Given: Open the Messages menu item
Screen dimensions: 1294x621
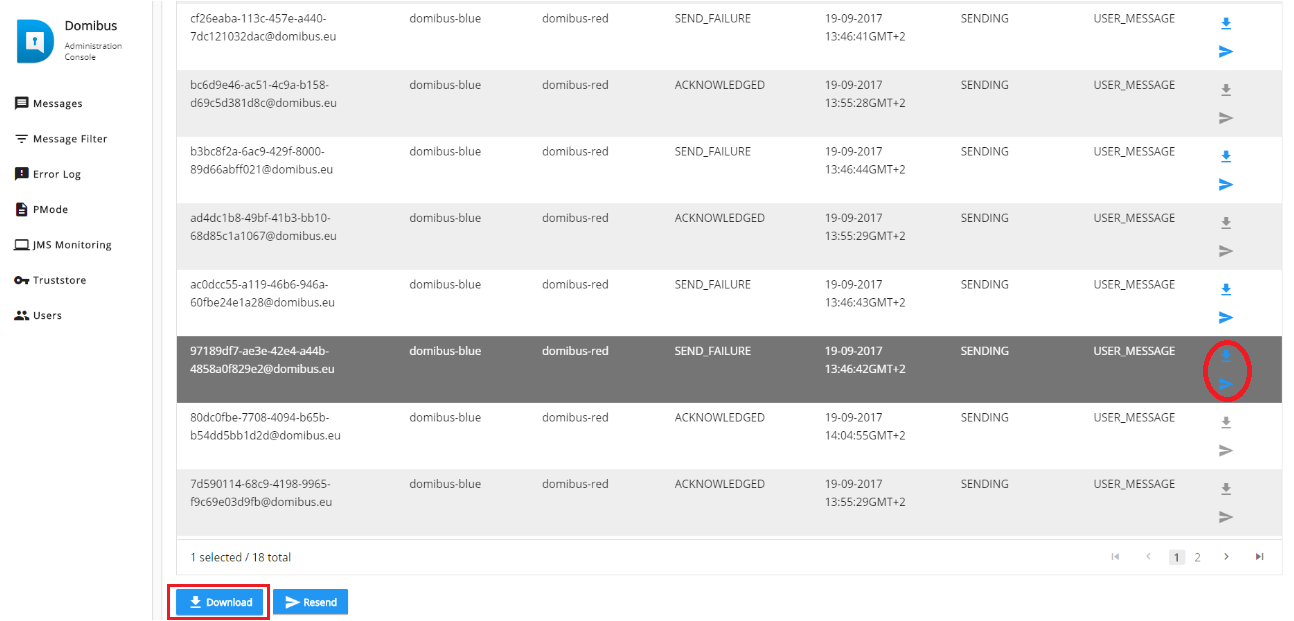Looking at the screenshot, I should tap(57, 104).
